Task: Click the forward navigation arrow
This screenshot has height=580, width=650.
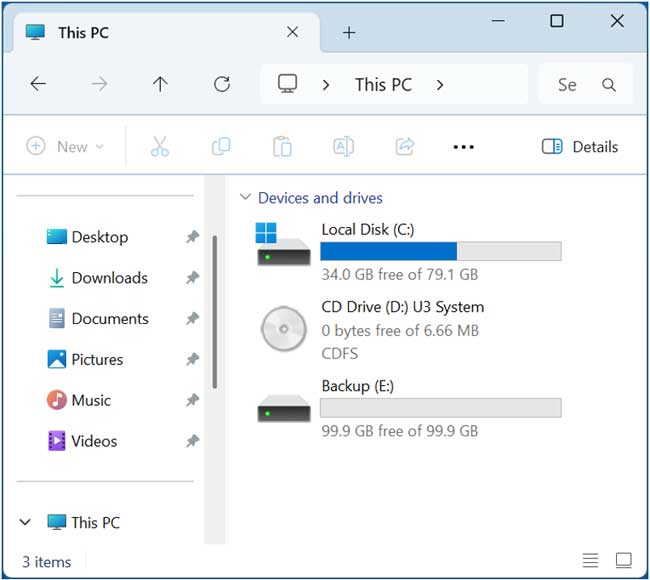Action: pos(99,84)
